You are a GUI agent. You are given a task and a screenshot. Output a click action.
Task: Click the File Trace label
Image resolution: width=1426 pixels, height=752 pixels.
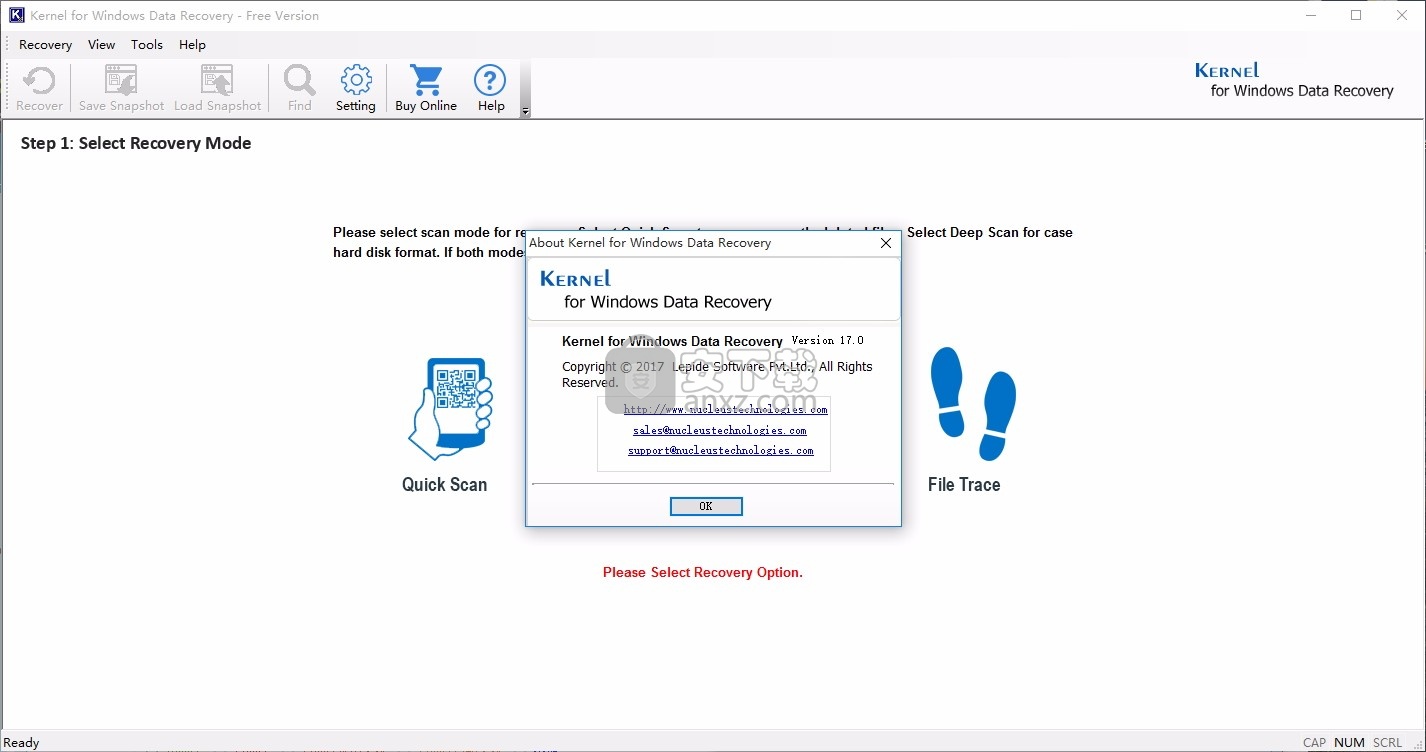point(964,484)
